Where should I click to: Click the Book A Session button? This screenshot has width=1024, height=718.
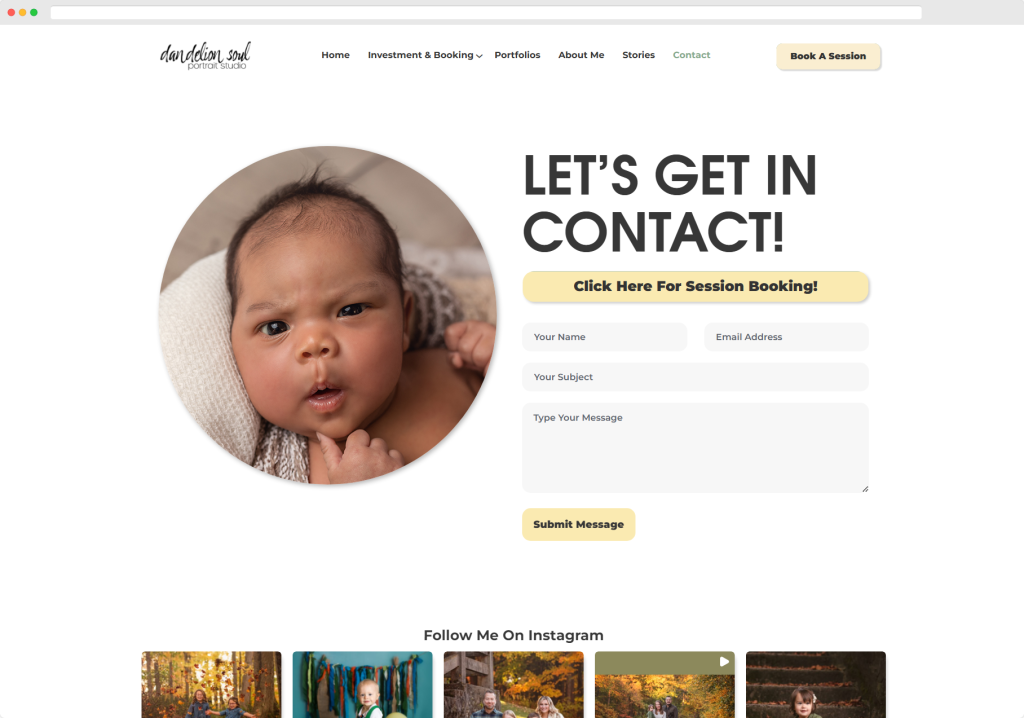[828, 56]
